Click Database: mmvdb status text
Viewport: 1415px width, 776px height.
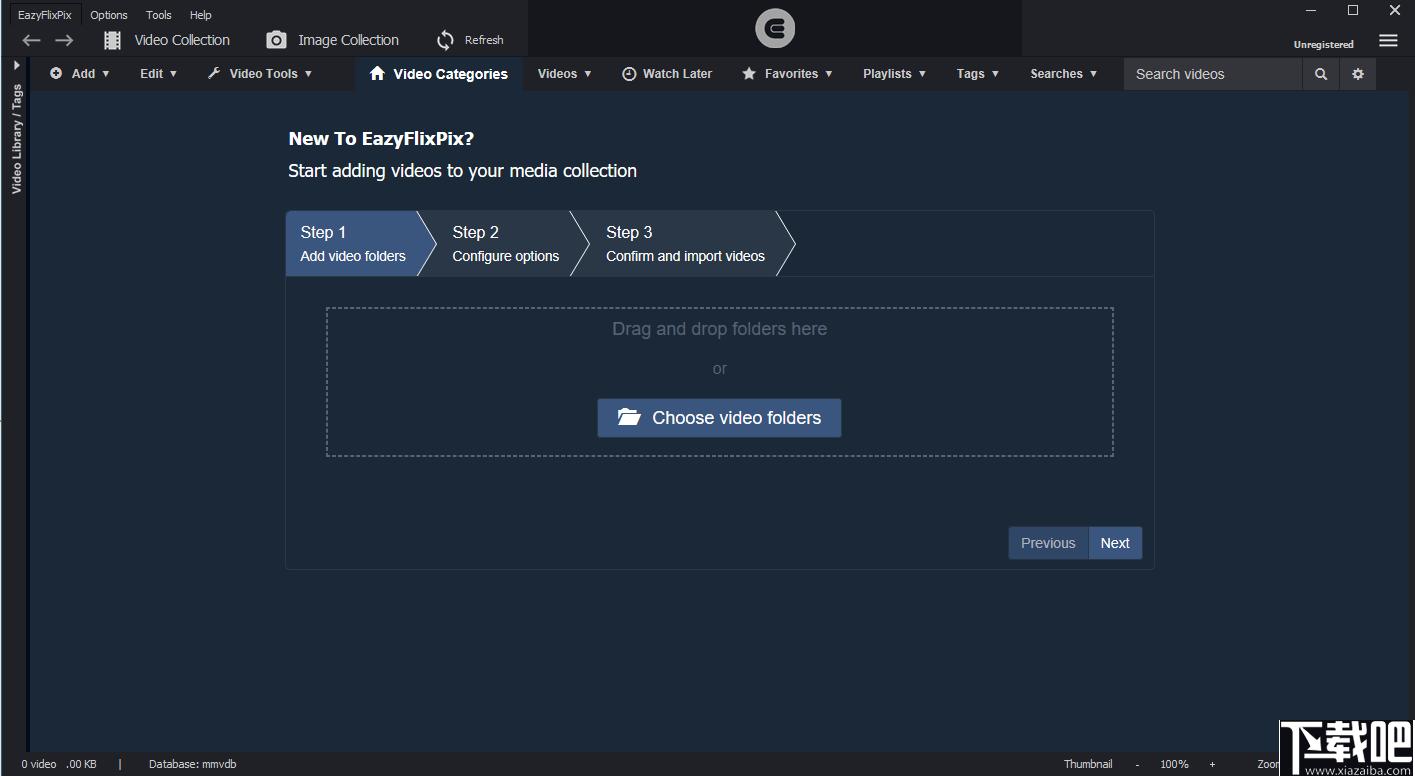[x=192, y=764]
